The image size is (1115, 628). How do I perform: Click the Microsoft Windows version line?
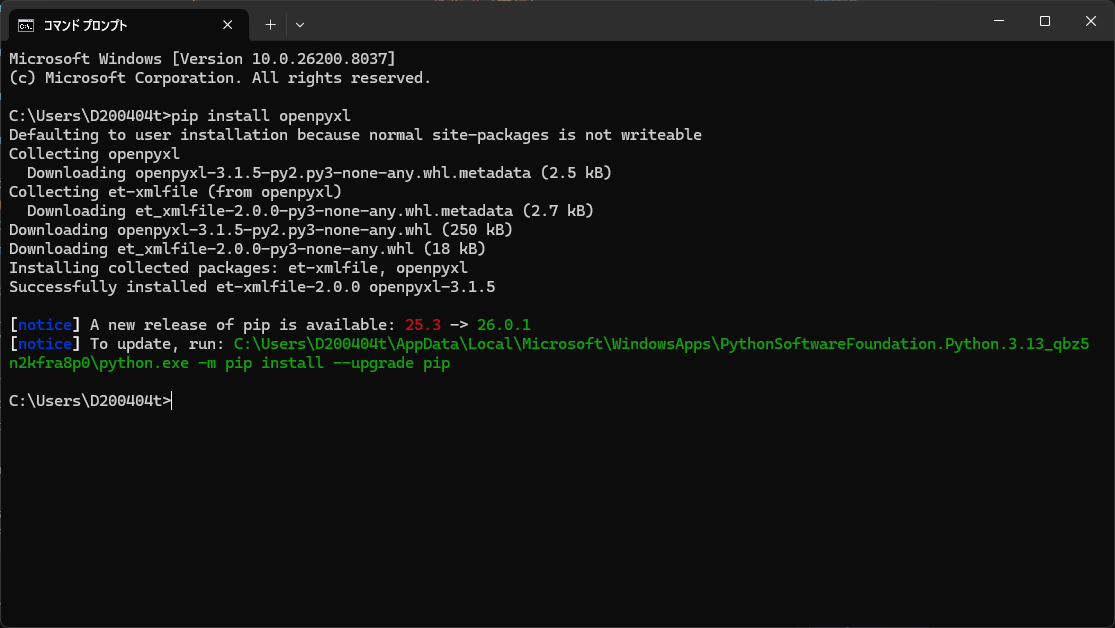202,58
